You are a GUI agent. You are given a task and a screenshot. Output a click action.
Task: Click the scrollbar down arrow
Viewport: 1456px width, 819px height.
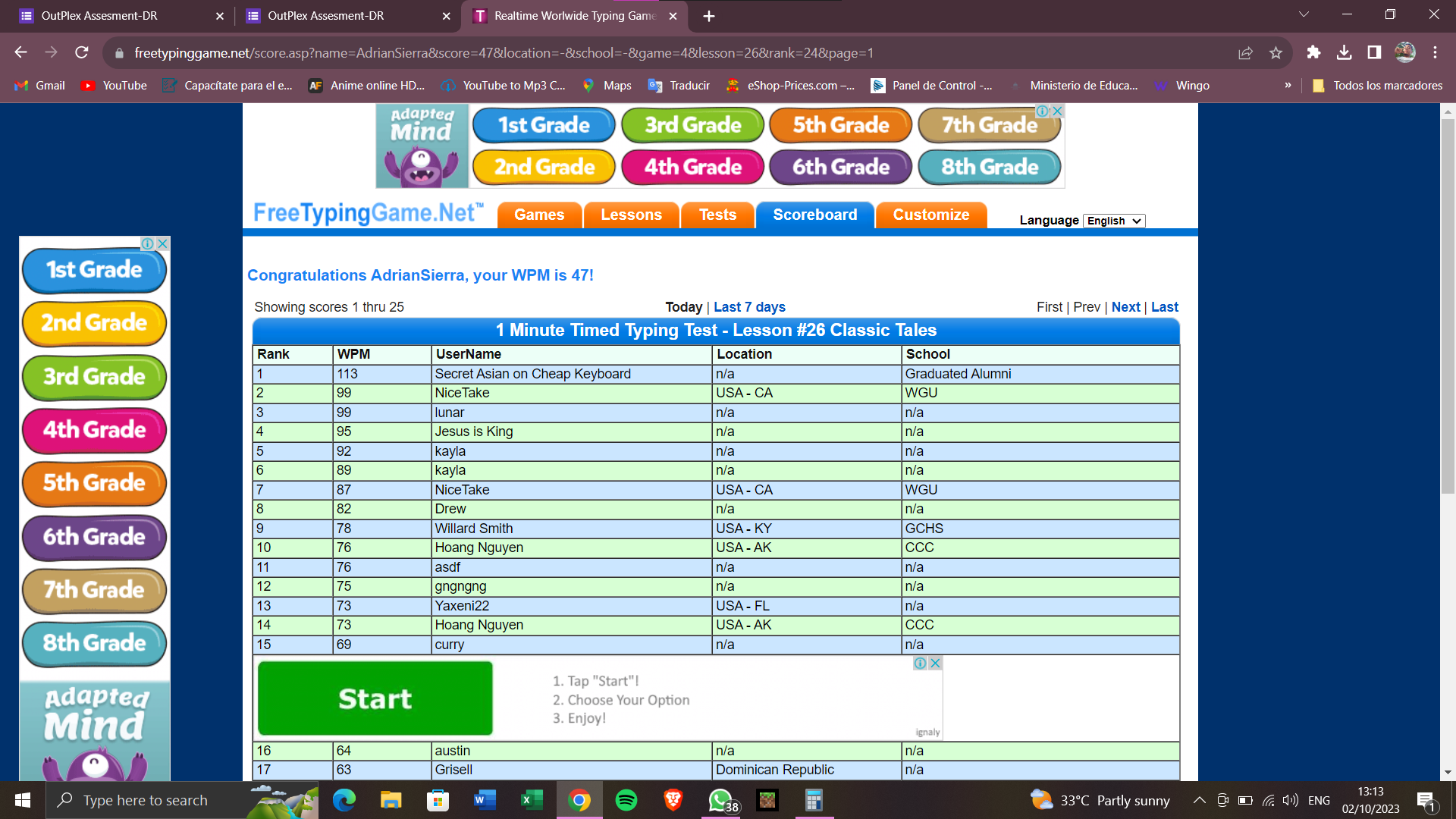coord(1448,773)
